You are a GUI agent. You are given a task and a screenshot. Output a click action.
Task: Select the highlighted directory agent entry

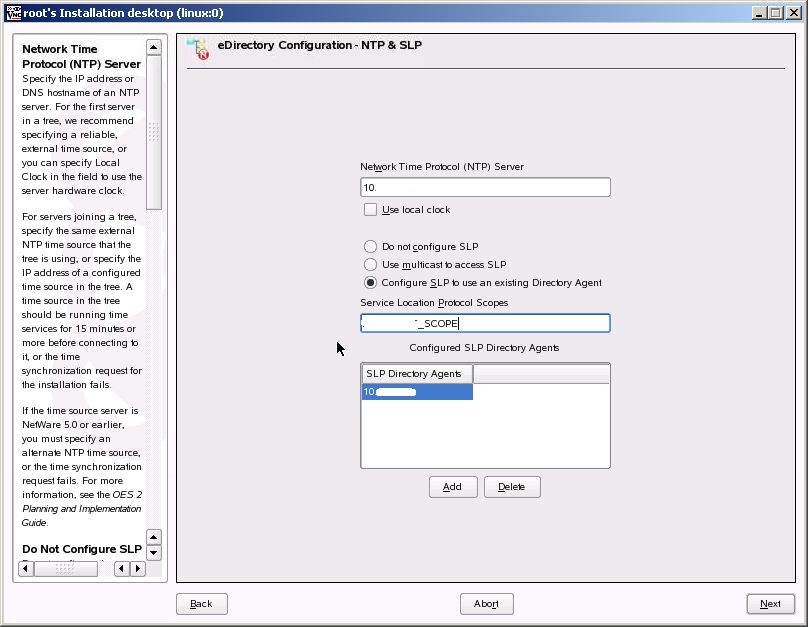point(417,392)
